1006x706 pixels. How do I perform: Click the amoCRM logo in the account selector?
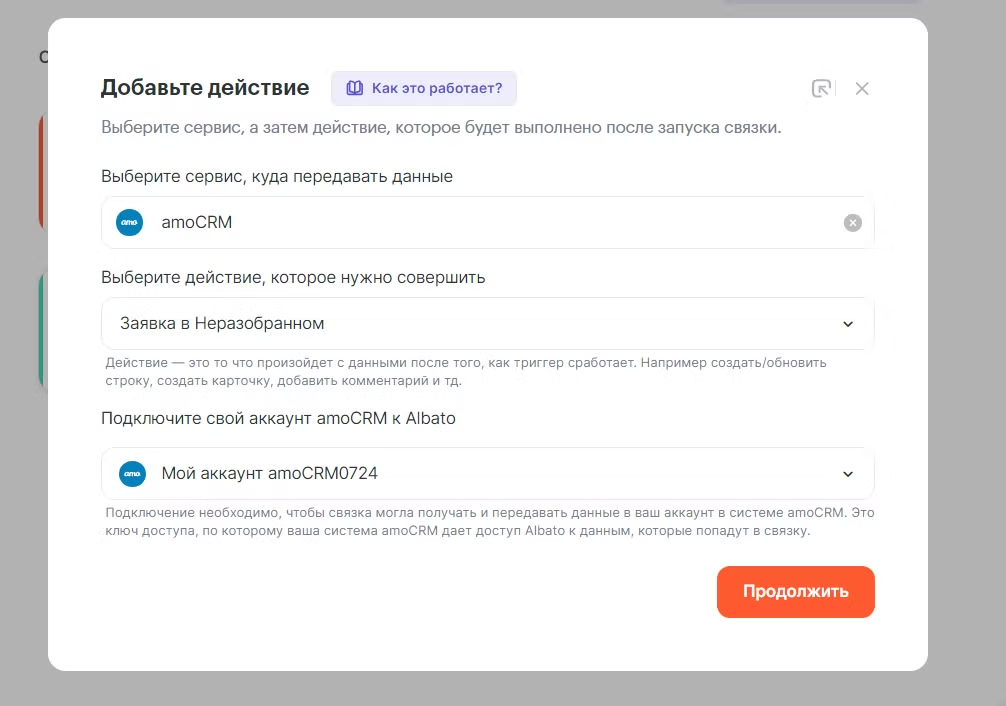click(x=133, y=473)
